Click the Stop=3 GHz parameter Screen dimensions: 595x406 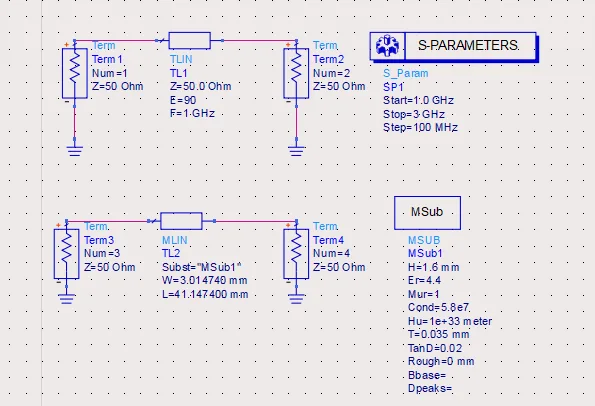(414, 114)
